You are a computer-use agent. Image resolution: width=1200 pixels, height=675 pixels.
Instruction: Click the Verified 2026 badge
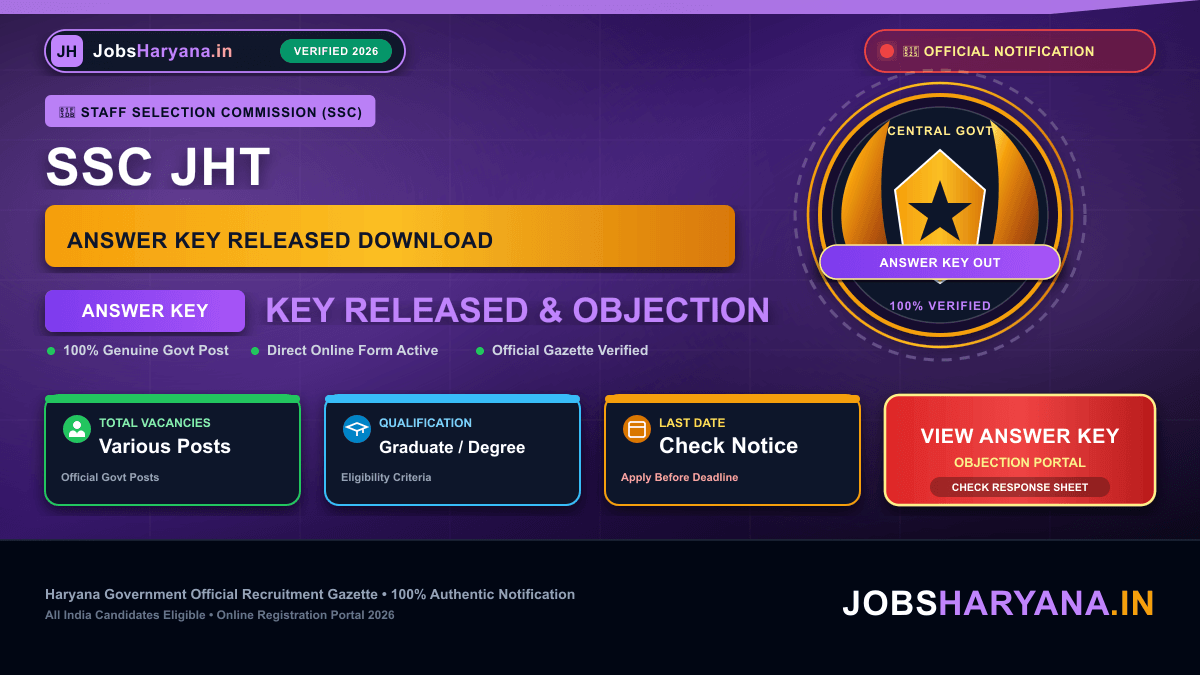coord(336,51)
